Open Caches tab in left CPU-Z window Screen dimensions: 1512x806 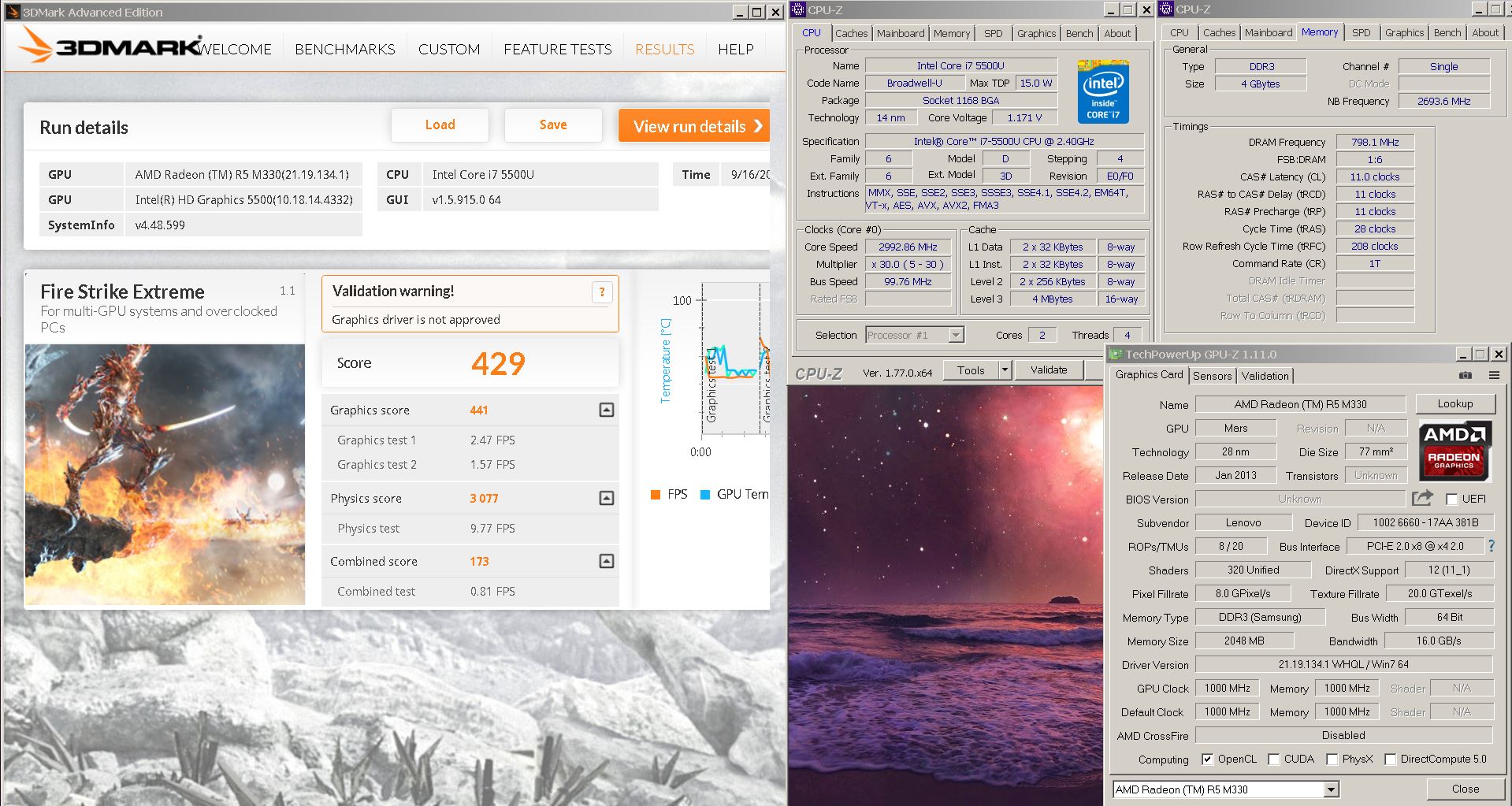[851, 33]
